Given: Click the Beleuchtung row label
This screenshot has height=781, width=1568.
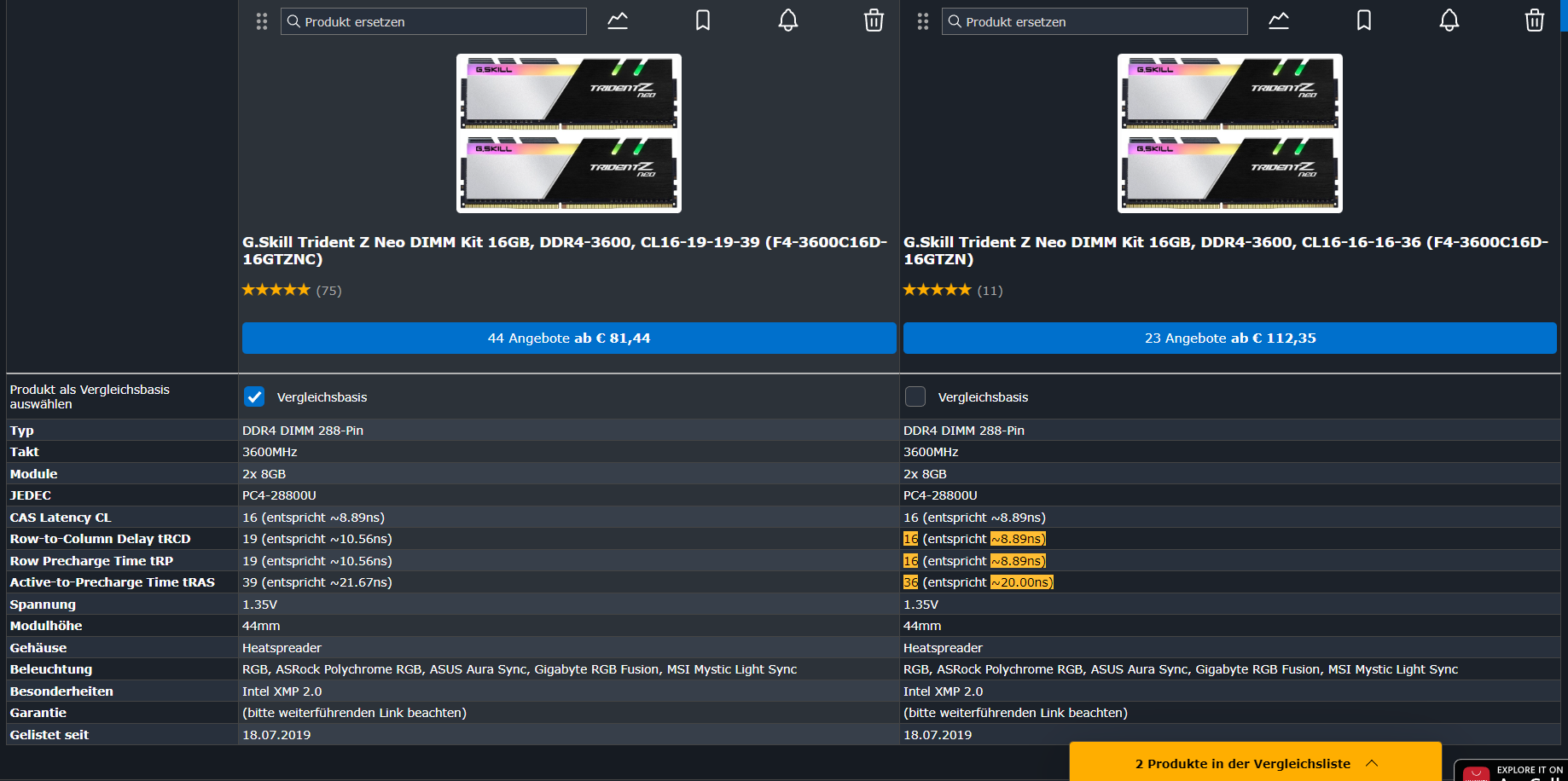Looking at the screenshot, I should tap(51, 669).
